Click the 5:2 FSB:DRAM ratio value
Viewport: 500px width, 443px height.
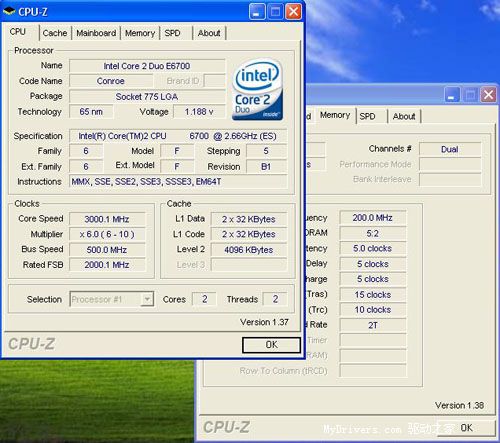click(x=373, y=233)
